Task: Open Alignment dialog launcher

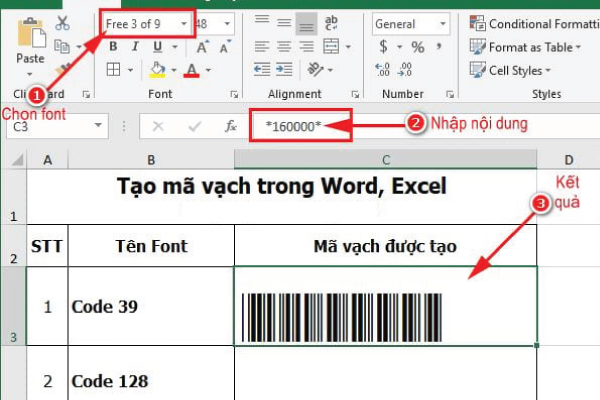Action: [x=355, y=94]
